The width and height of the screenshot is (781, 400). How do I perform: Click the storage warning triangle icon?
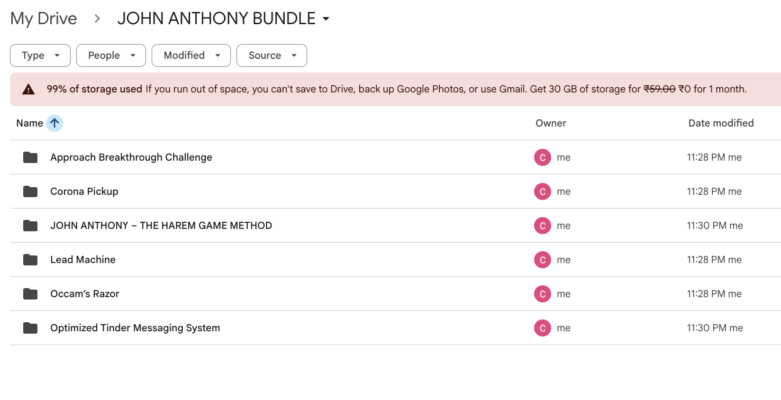(x=29, y=89)
